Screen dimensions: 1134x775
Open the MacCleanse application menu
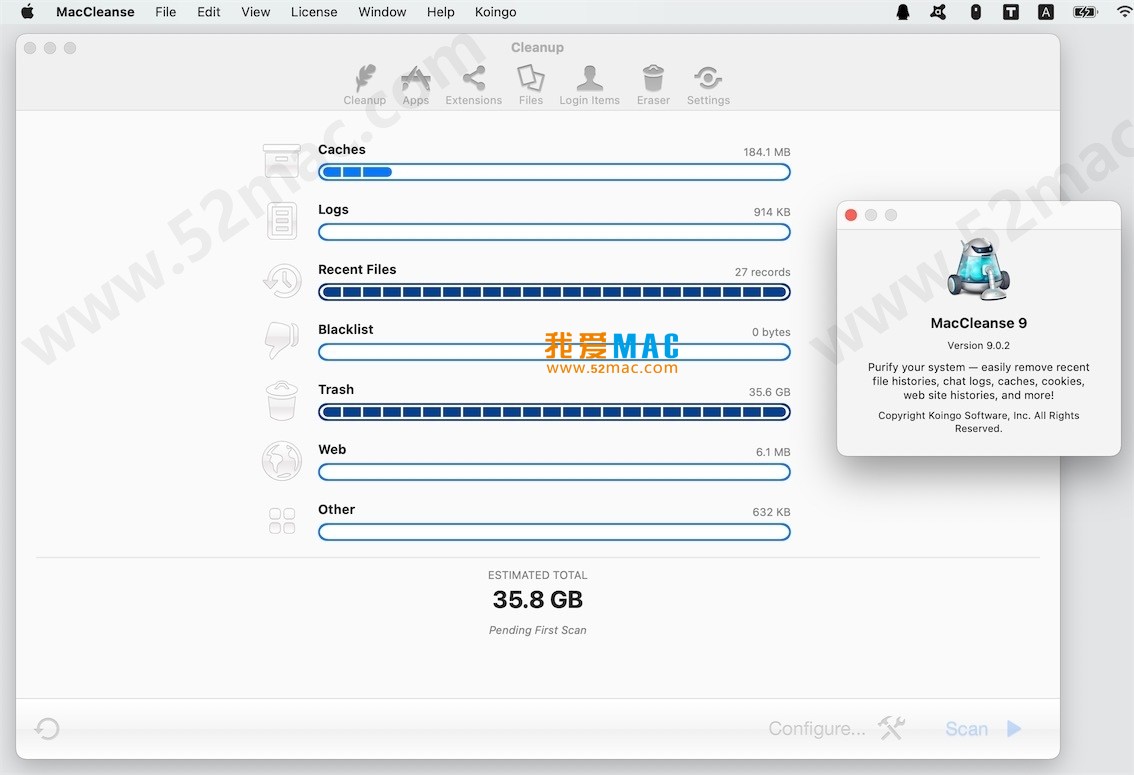click(x=95, y=12)
